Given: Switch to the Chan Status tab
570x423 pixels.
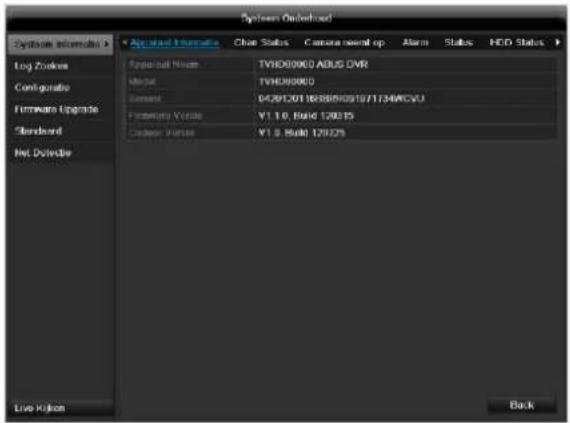Looking at the screenshot, I should (261, 43).
